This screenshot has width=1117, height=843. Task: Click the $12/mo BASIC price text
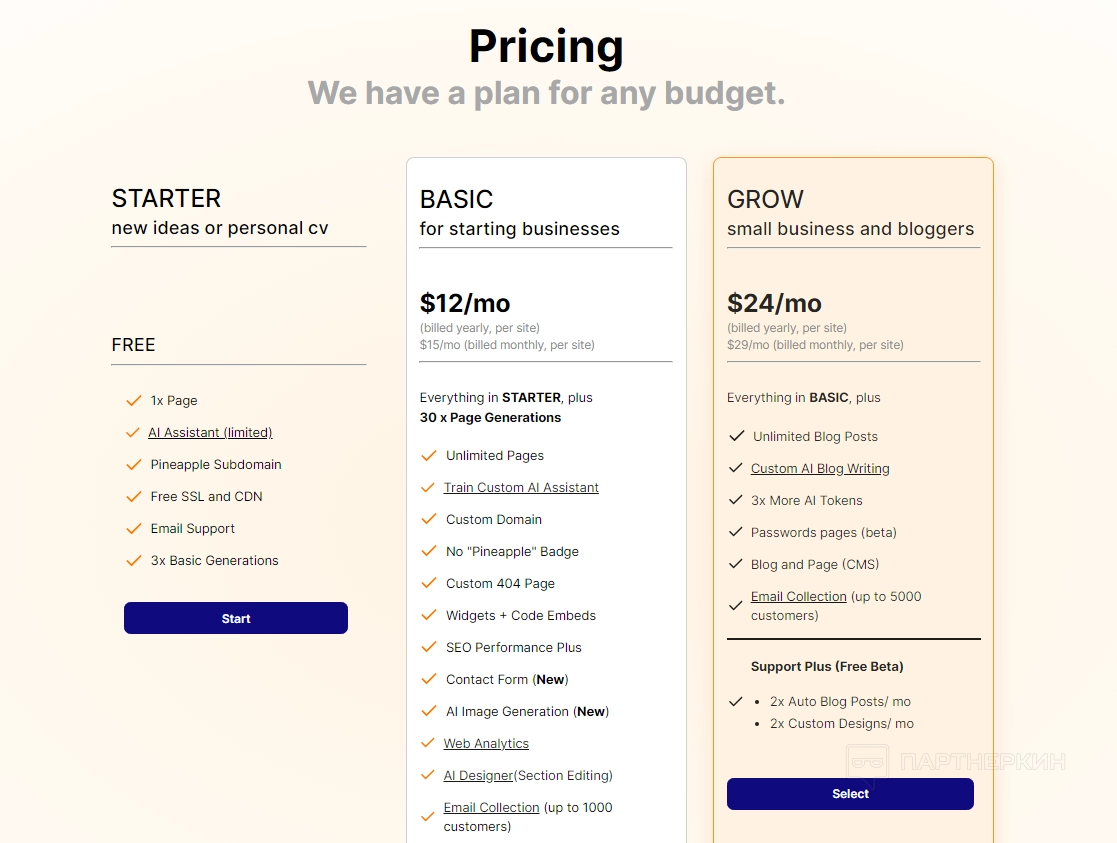[x=465, y=303]
